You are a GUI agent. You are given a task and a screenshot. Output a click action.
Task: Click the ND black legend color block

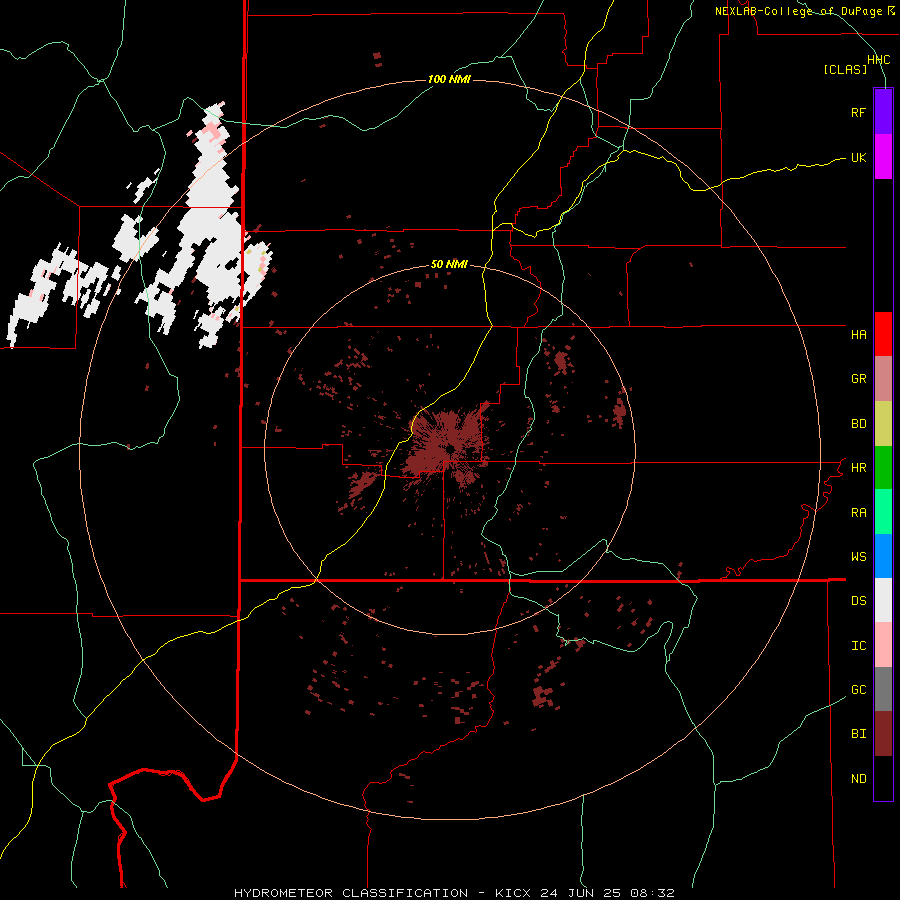coord(883,778)
